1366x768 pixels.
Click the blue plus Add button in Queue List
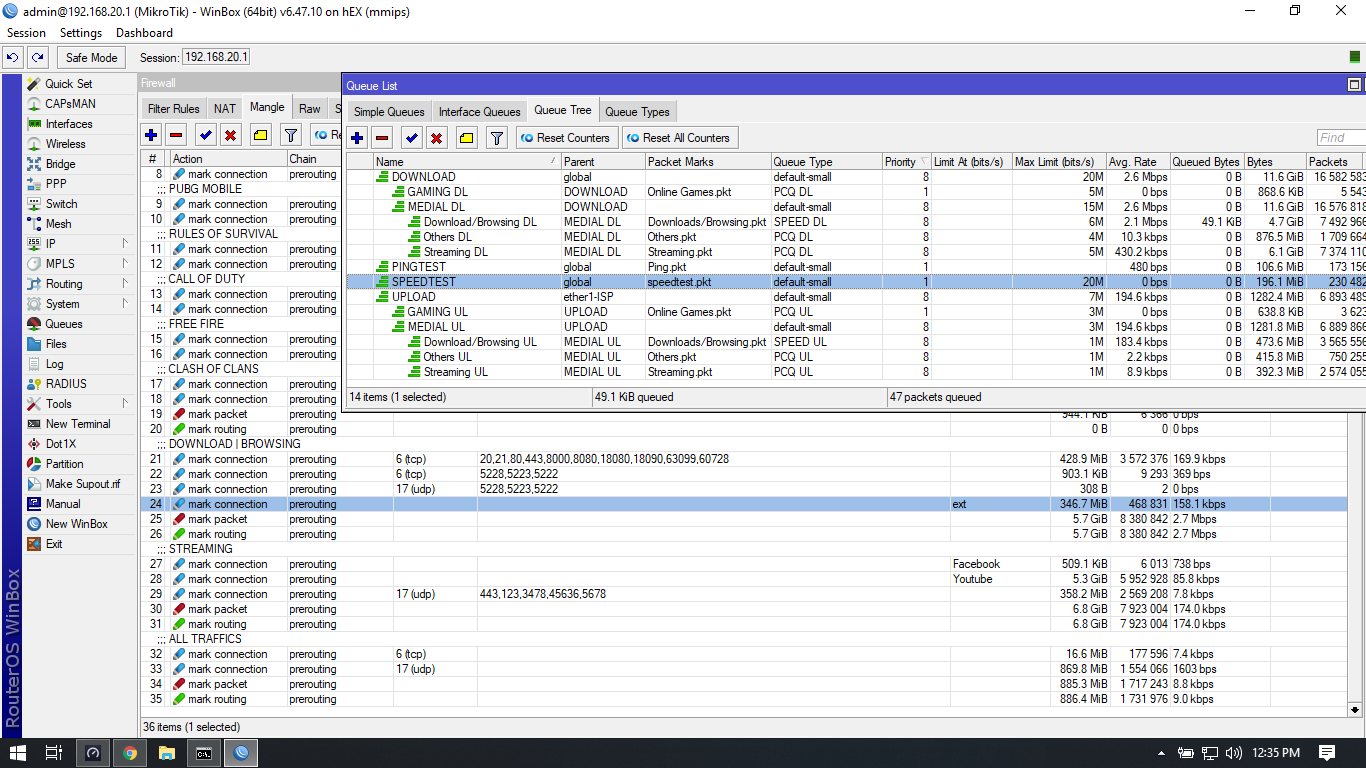(x=357, y=138)
